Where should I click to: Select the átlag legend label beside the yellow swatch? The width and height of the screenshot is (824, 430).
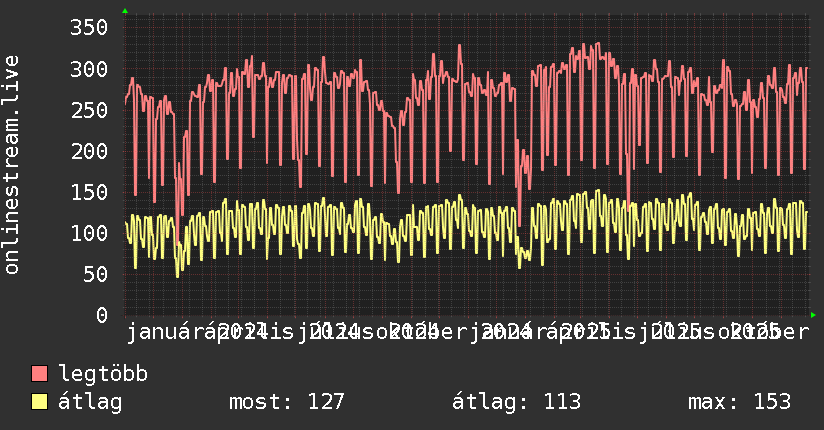[90, 402]
